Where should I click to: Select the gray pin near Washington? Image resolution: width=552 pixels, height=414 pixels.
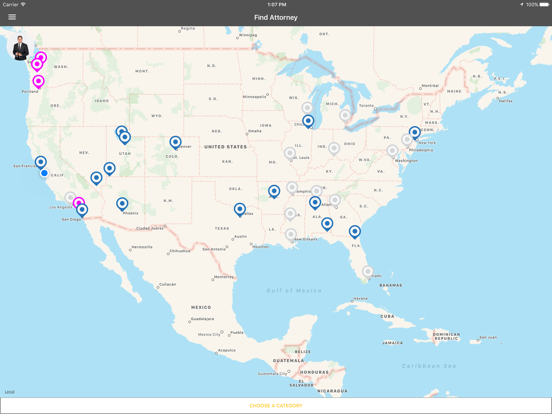coord(392,151)
